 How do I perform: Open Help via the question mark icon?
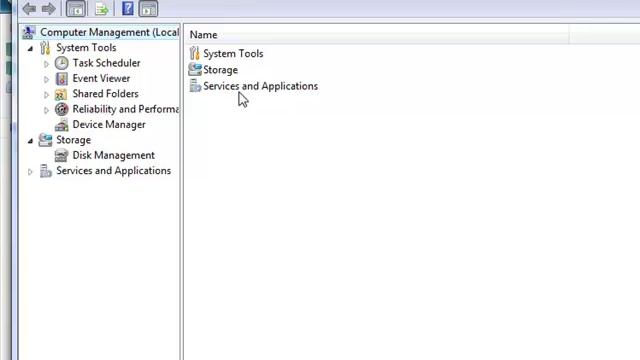tap(128, 9)
